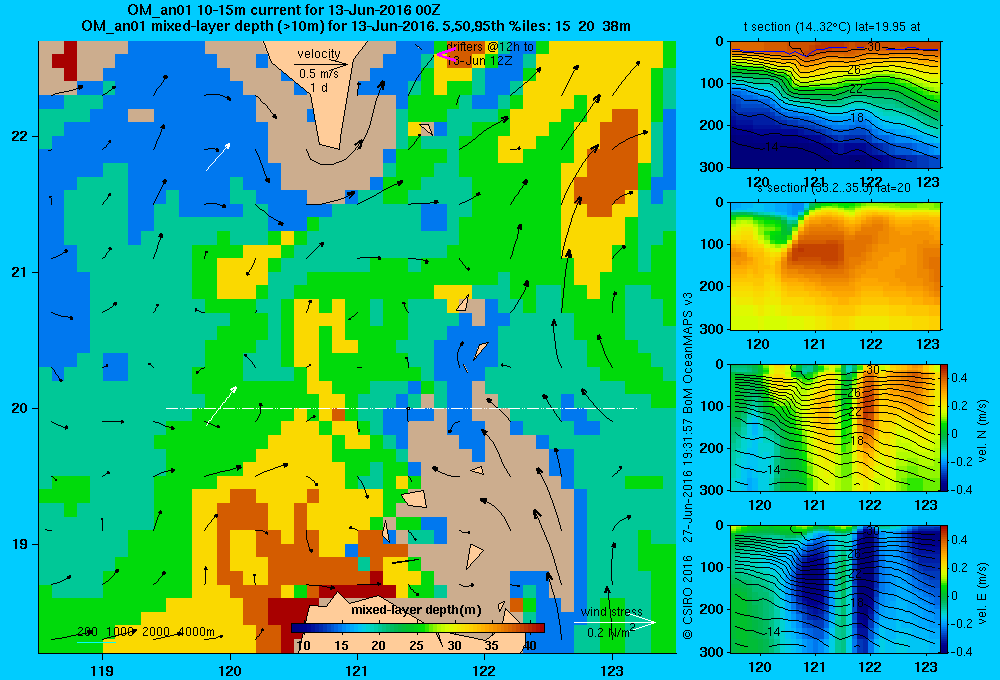Click latitude label 19 on main map
The width and height of the screenshot is (1000, 680).
[20, 544]
